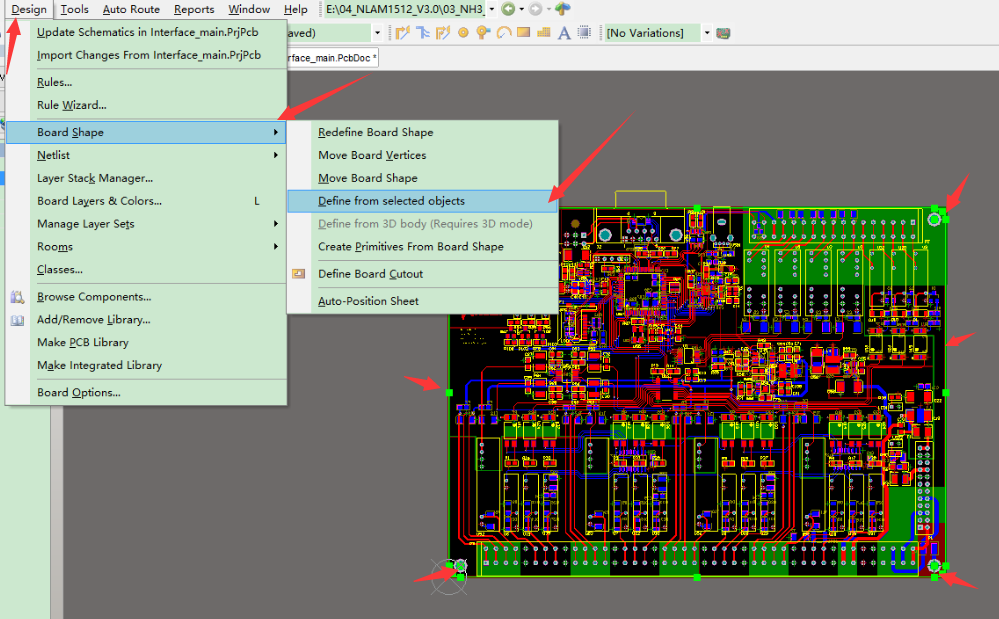Viewport: 999px width, 619px height.
Task: Select the Interactively Route Connection tool
Action: coord(403,32)
